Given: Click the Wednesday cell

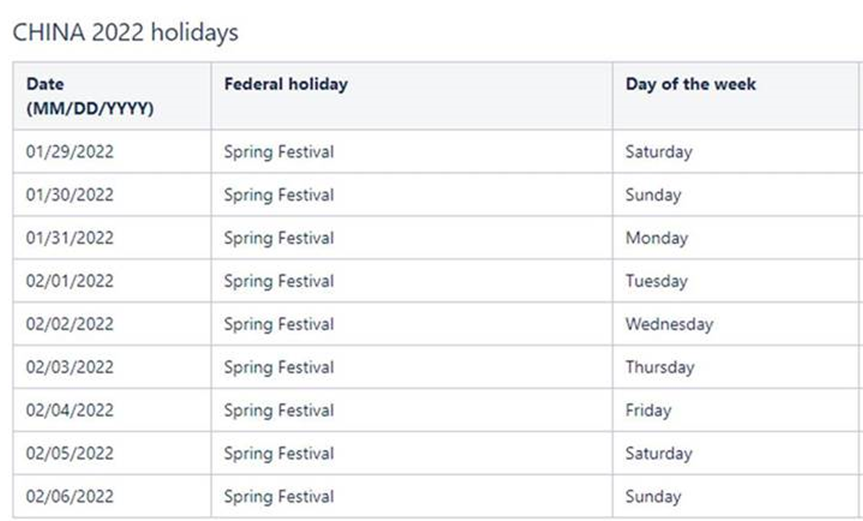Looking at the screenshot, I should coord(669,324).
